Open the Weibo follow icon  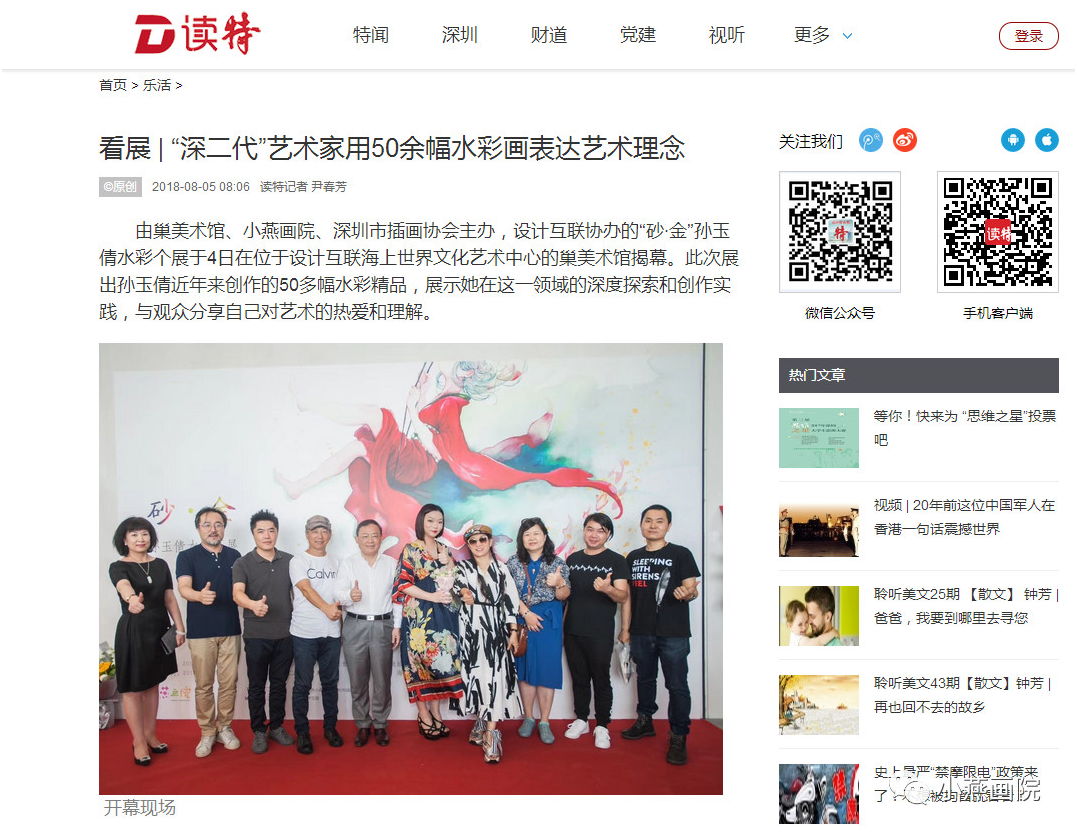[x=905, y=141]
